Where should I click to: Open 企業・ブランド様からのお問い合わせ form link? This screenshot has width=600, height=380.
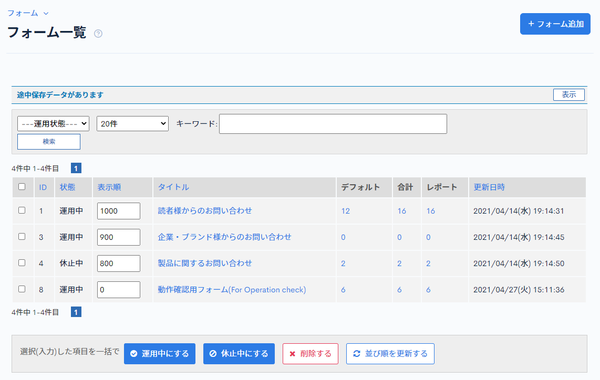225,237
